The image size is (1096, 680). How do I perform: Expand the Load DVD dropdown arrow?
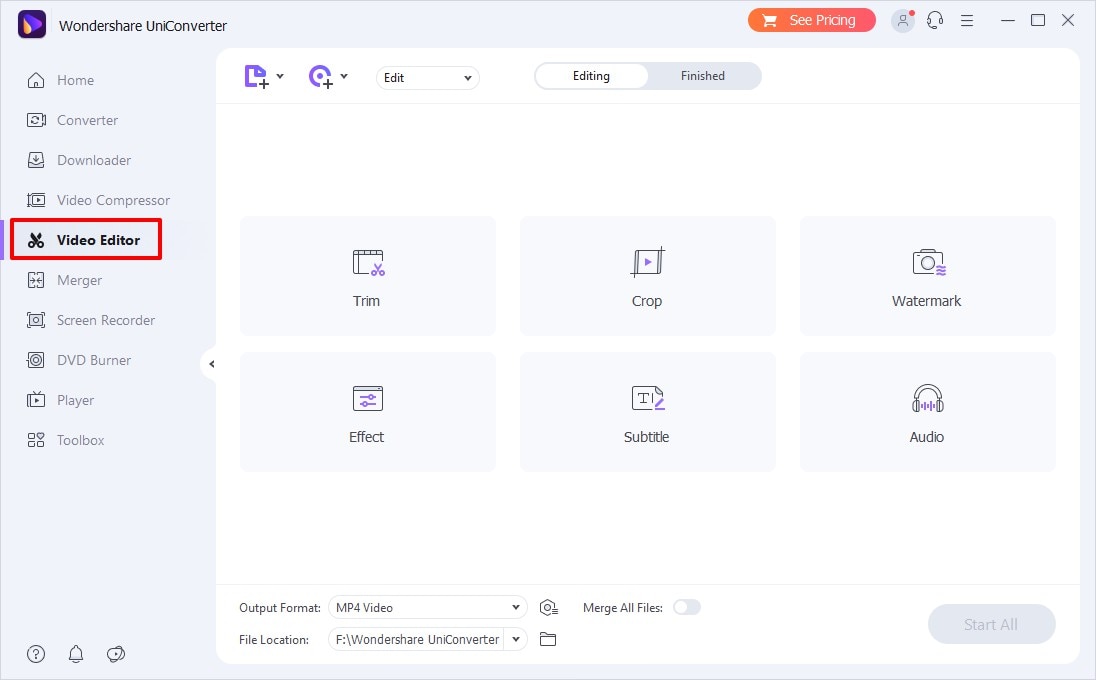pyautogui.click(x=344, y=76)
